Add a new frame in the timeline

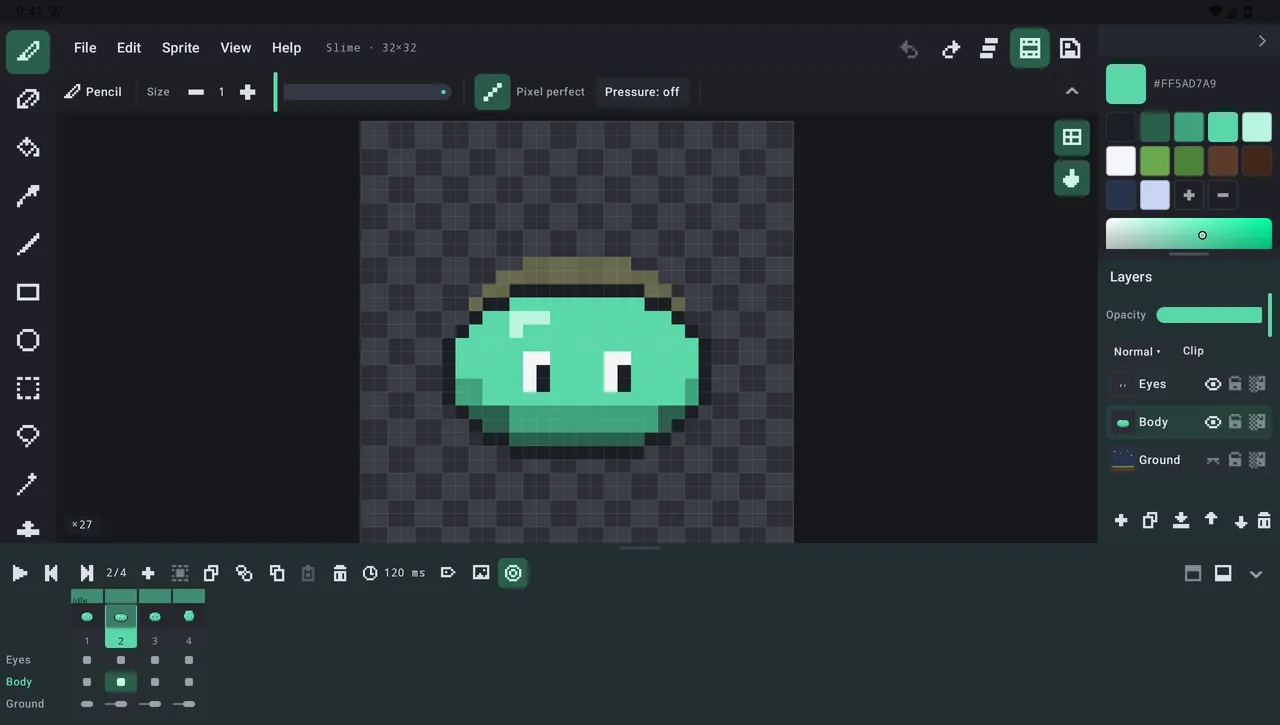[x=148, y=573]
